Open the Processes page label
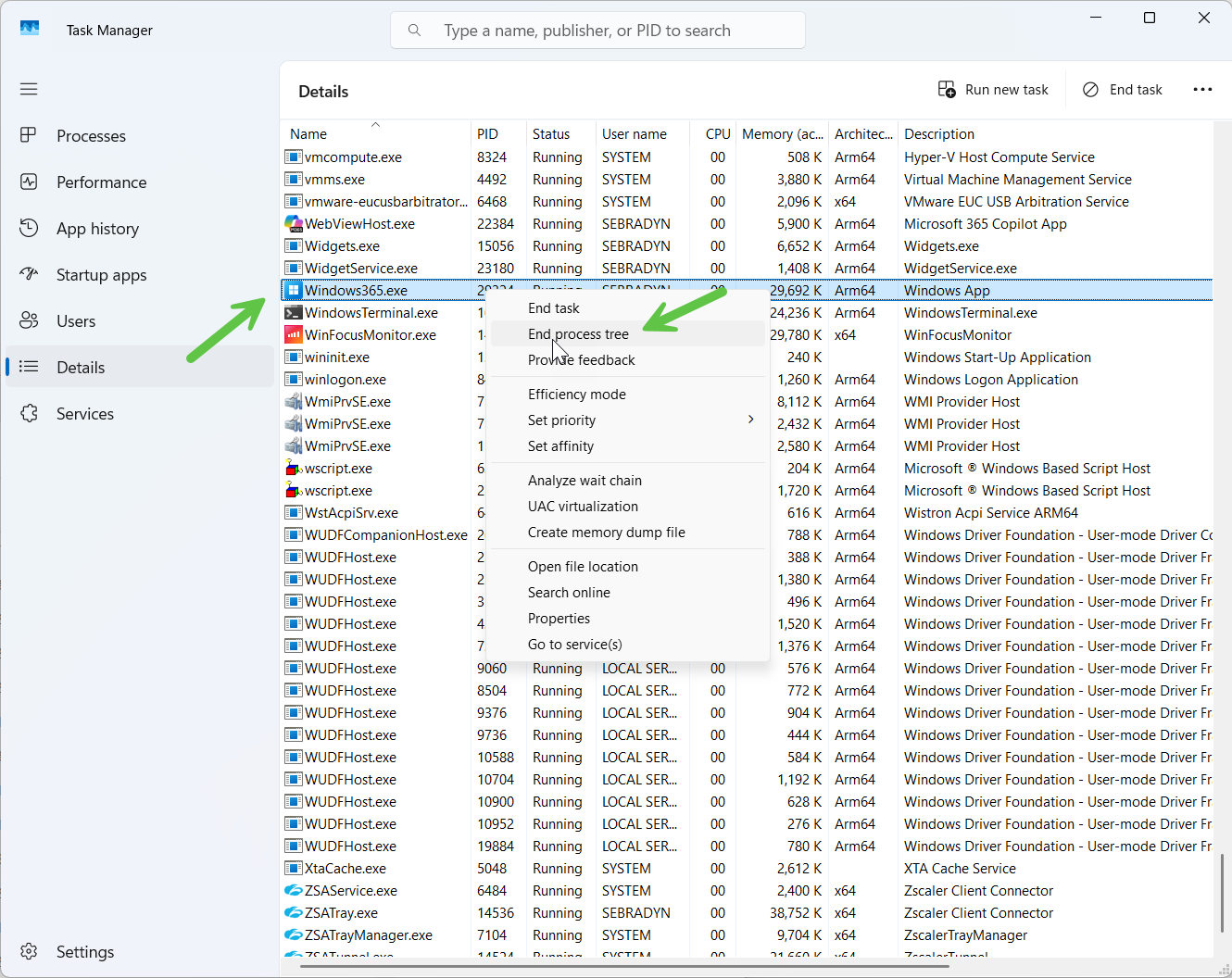Image resolution: width=1232 pixels, height=978 pixels. click(91, 135)
